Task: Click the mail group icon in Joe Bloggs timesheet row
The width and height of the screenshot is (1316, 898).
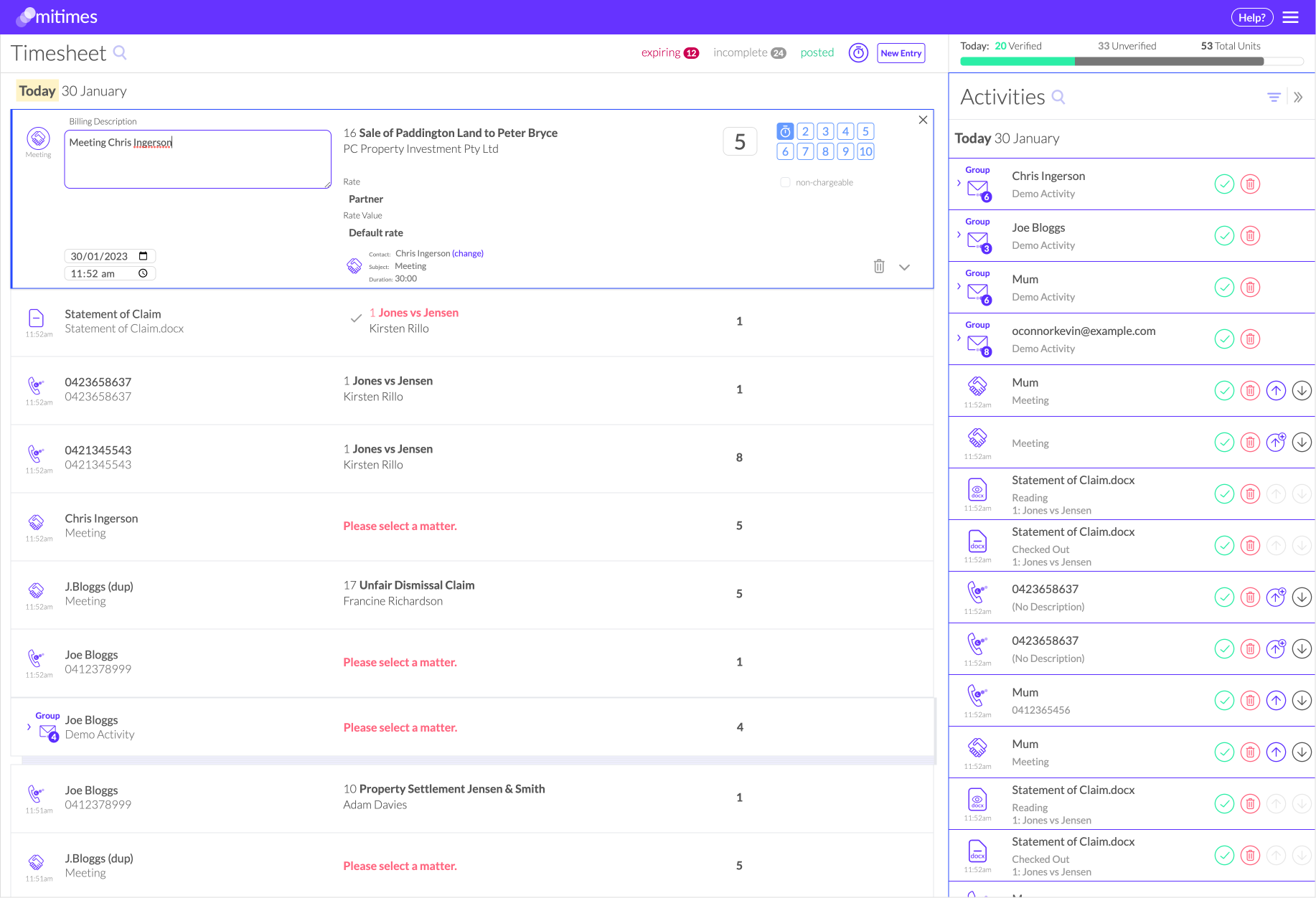Action: [x=48, y=732]
